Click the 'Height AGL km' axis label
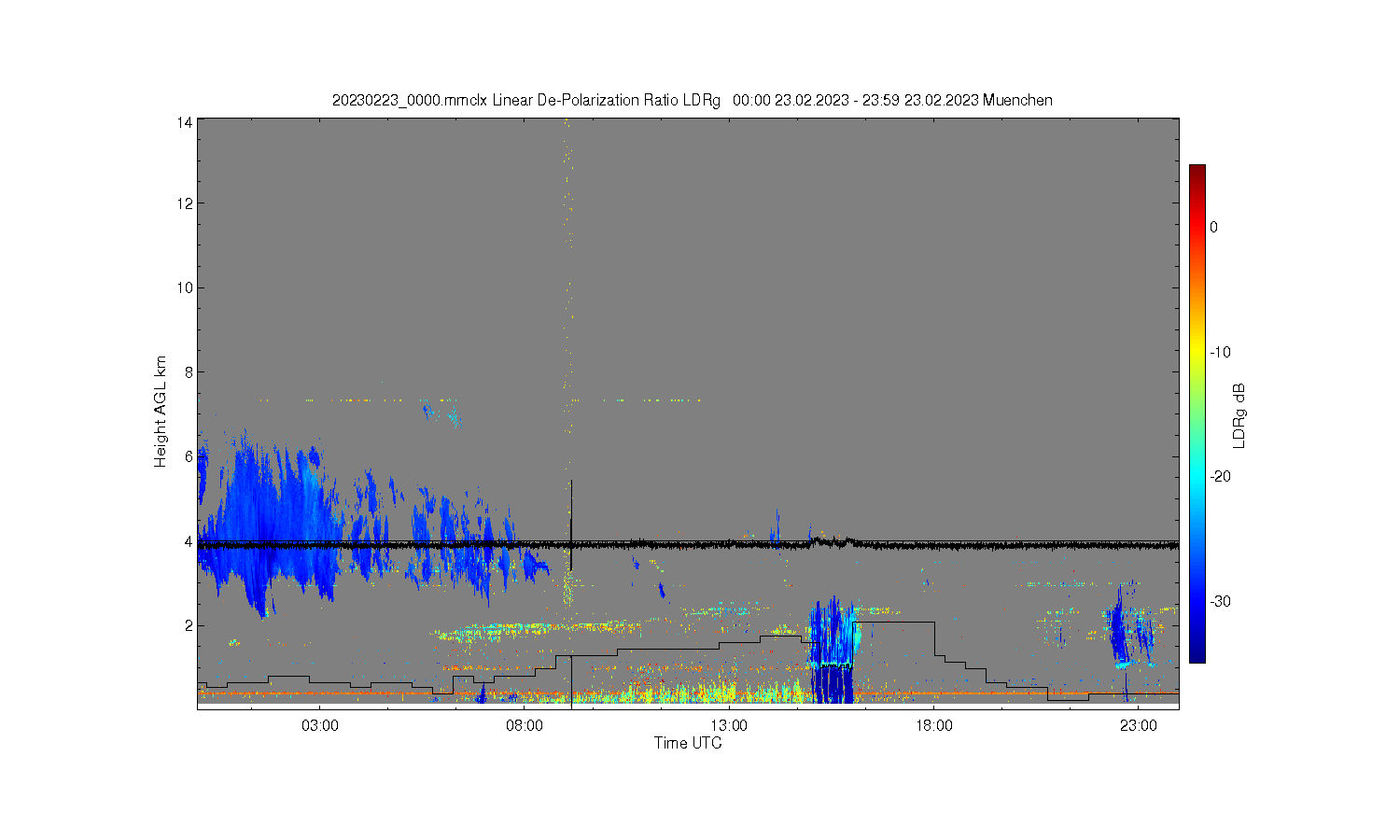The height and width of the screenshot is (840, 1400). click(161, 412)
